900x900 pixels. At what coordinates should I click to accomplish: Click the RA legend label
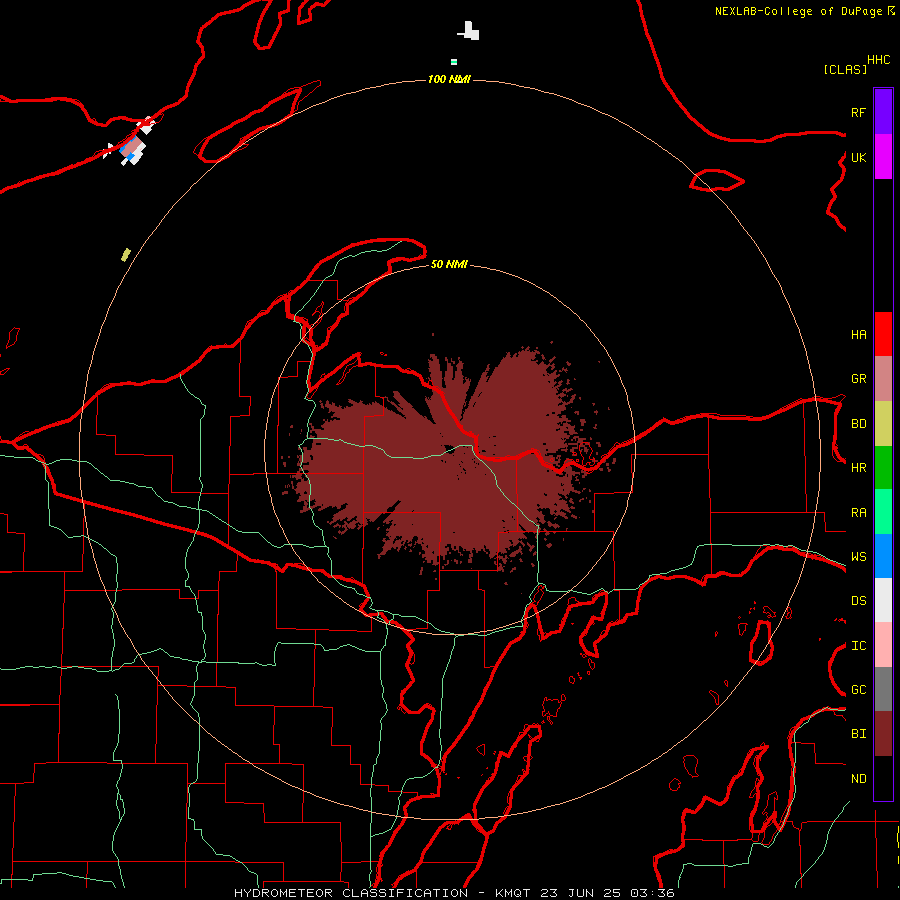tap(858, 512)
